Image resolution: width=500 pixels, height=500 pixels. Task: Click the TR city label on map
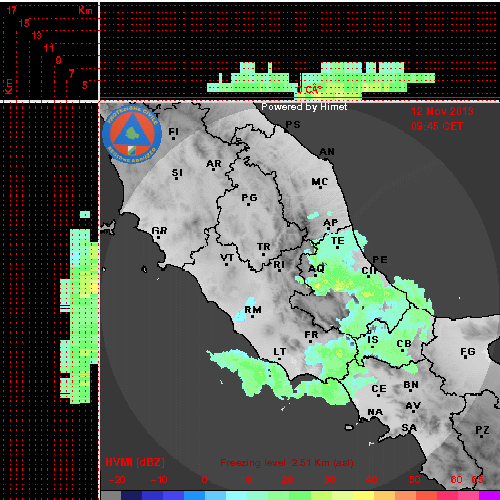(264, 247)
